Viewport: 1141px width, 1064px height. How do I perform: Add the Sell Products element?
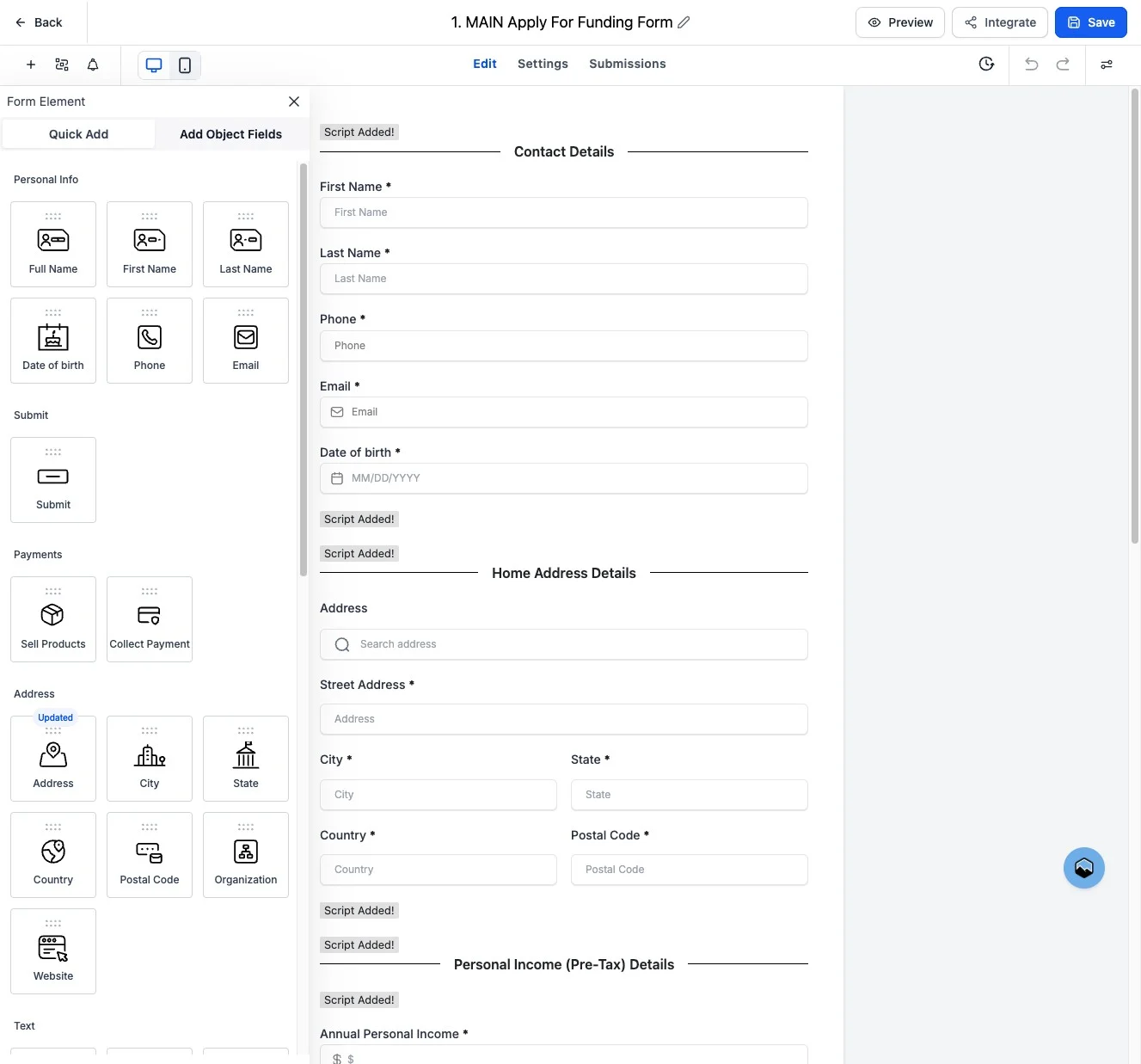(53, 619)
